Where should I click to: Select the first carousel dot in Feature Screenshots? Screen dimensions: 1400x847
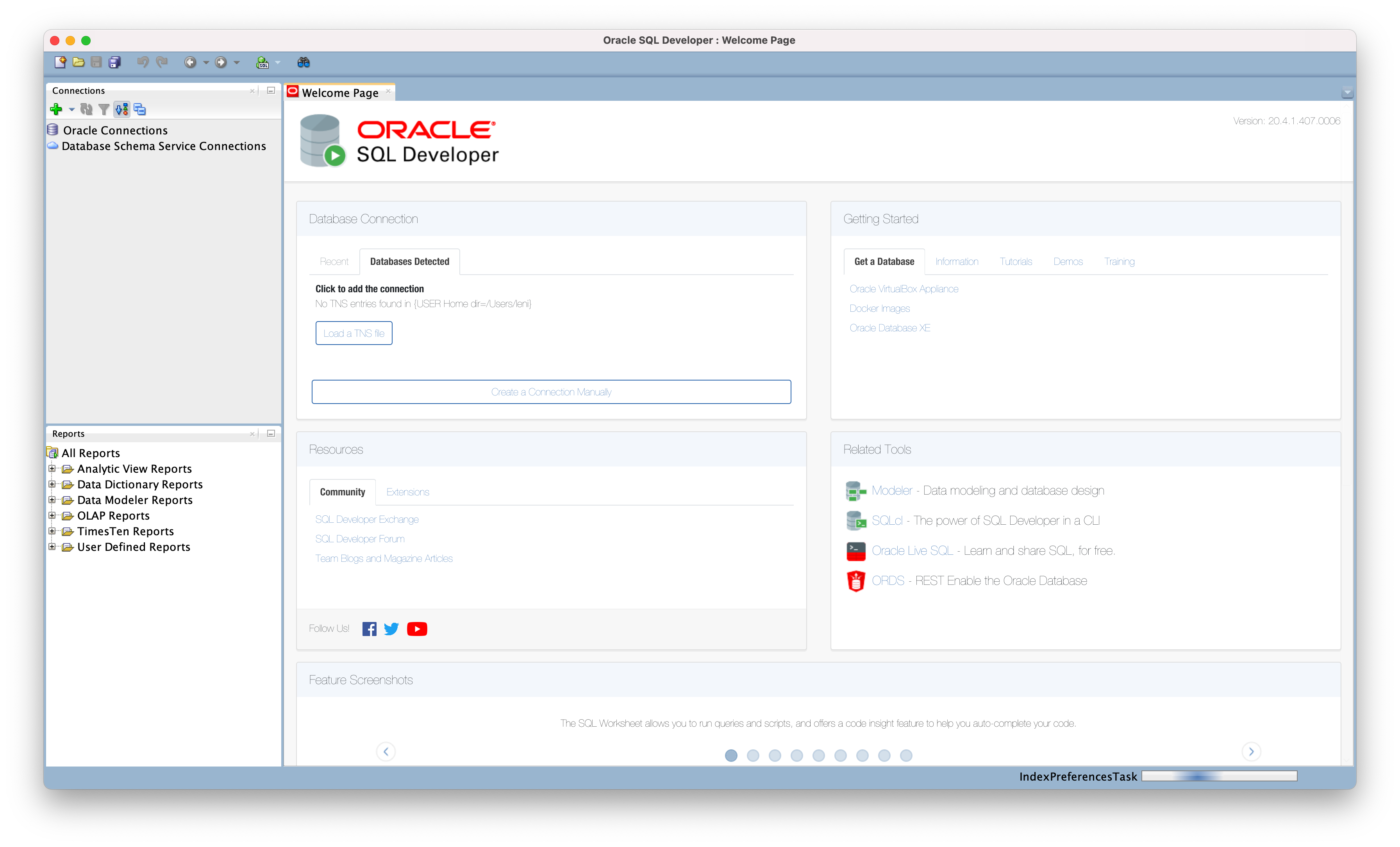731,756
